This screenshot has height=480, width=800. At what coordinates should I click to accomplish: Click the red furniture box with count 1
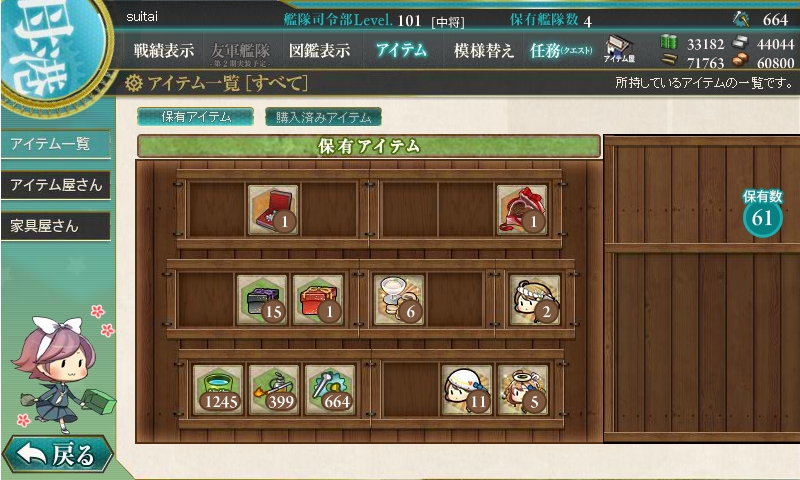[318, 300]
